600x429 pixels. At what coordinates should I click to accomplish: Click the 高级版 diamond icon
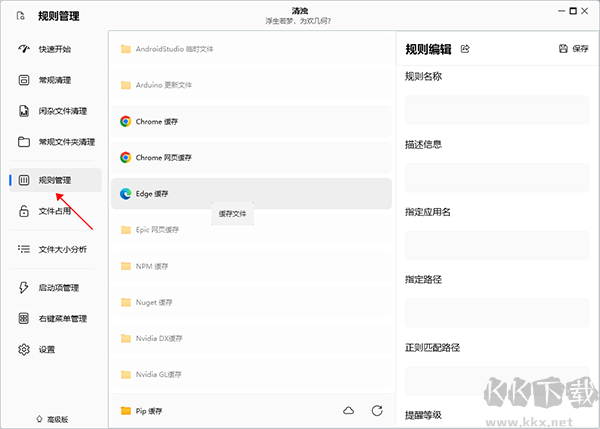(x=39, y=419)
